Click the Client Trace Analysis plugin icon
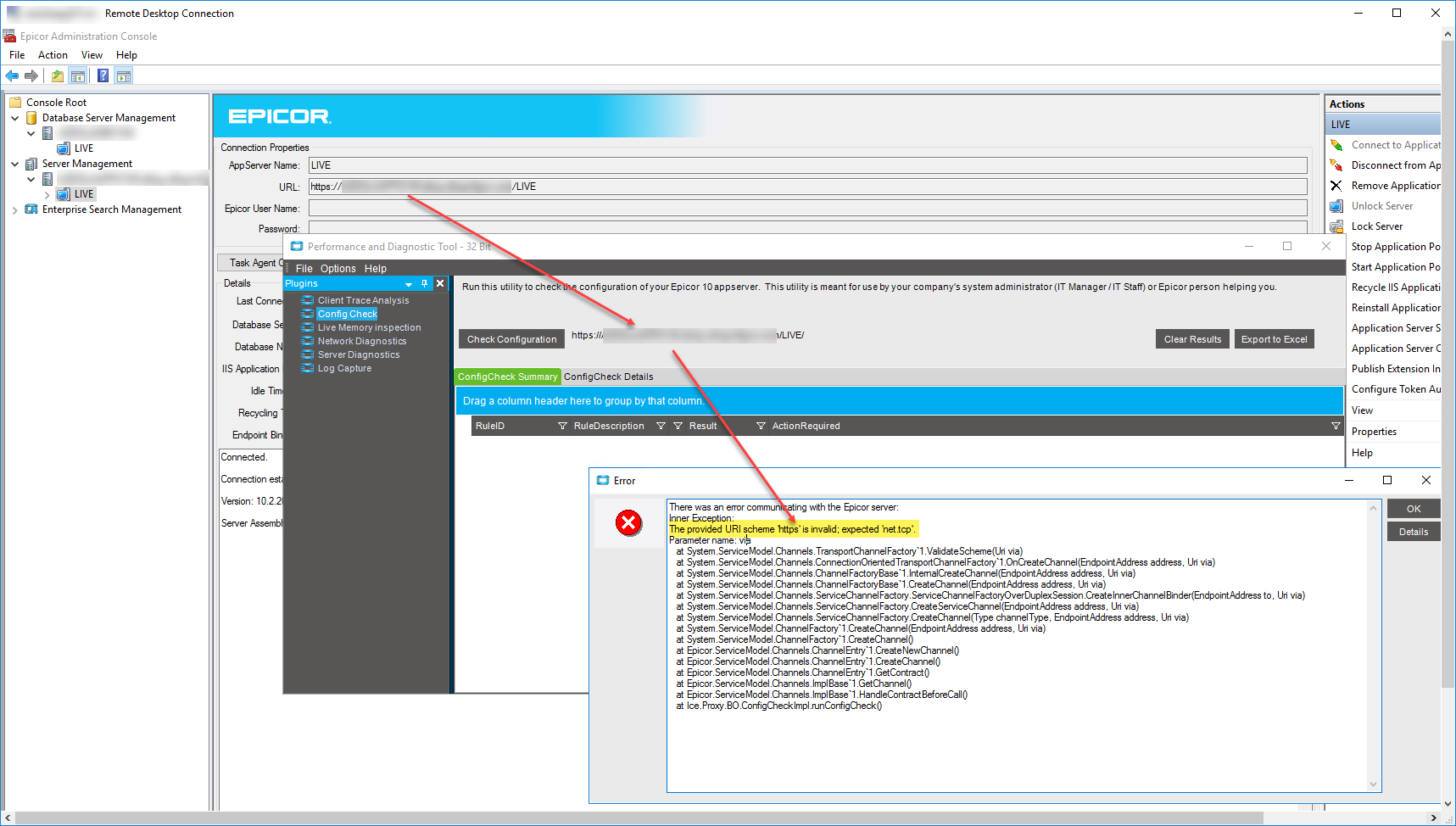 click(308, 300)
